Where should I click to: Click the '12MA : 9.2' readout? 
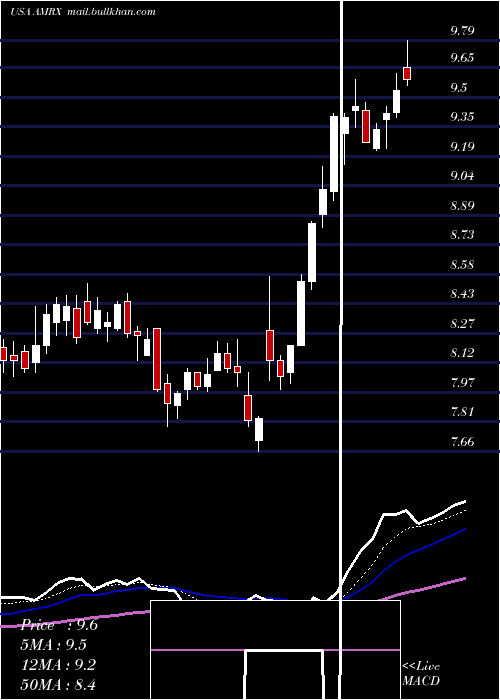58,665
